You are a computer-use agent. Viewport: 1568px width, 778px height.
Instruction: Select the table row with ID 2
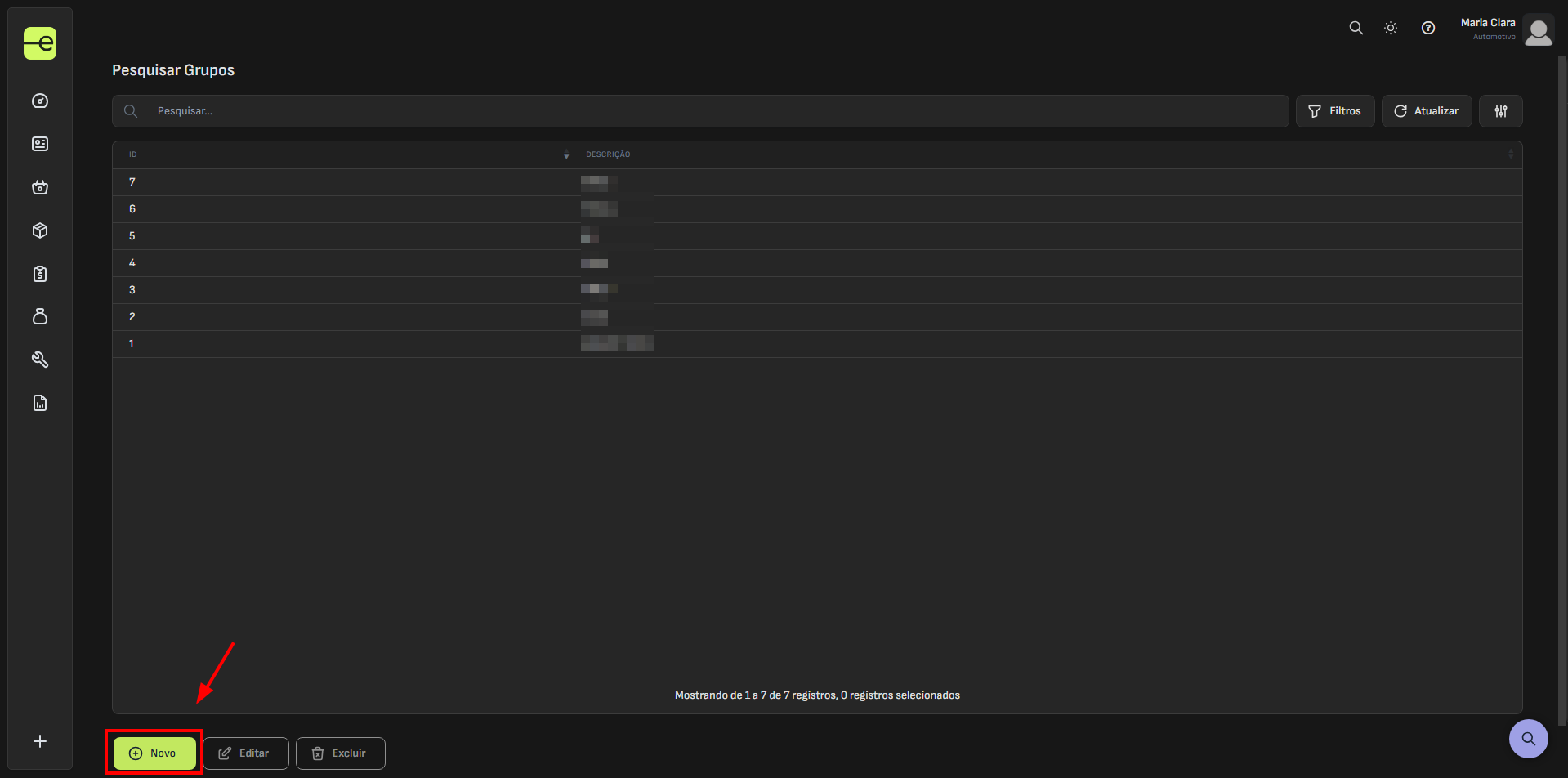tap(817, 317)
